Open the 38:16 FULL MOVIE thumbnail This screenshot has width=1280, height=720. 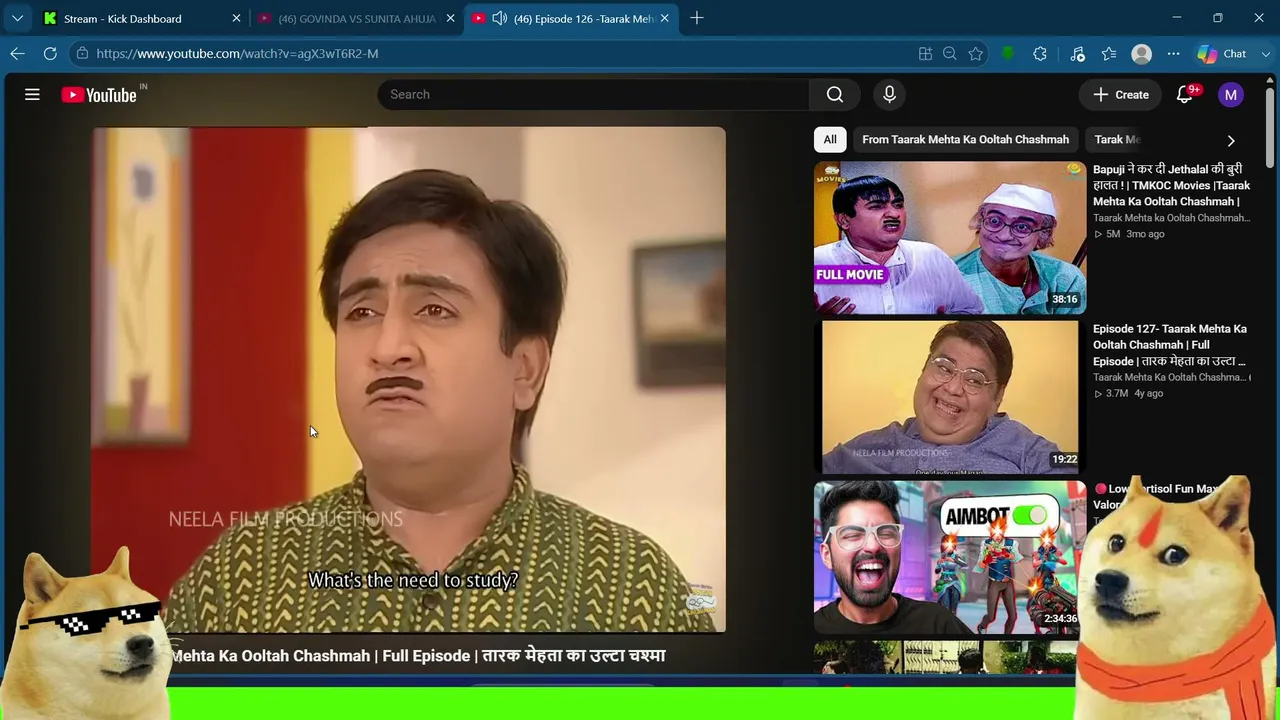coord(949,237)
